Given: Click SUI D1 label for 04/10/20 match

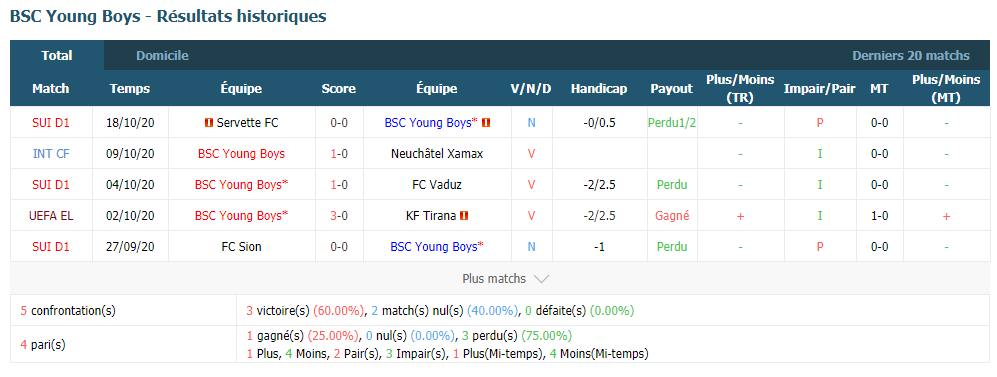Looking at the screenshot, I should (x=51, y=184).
